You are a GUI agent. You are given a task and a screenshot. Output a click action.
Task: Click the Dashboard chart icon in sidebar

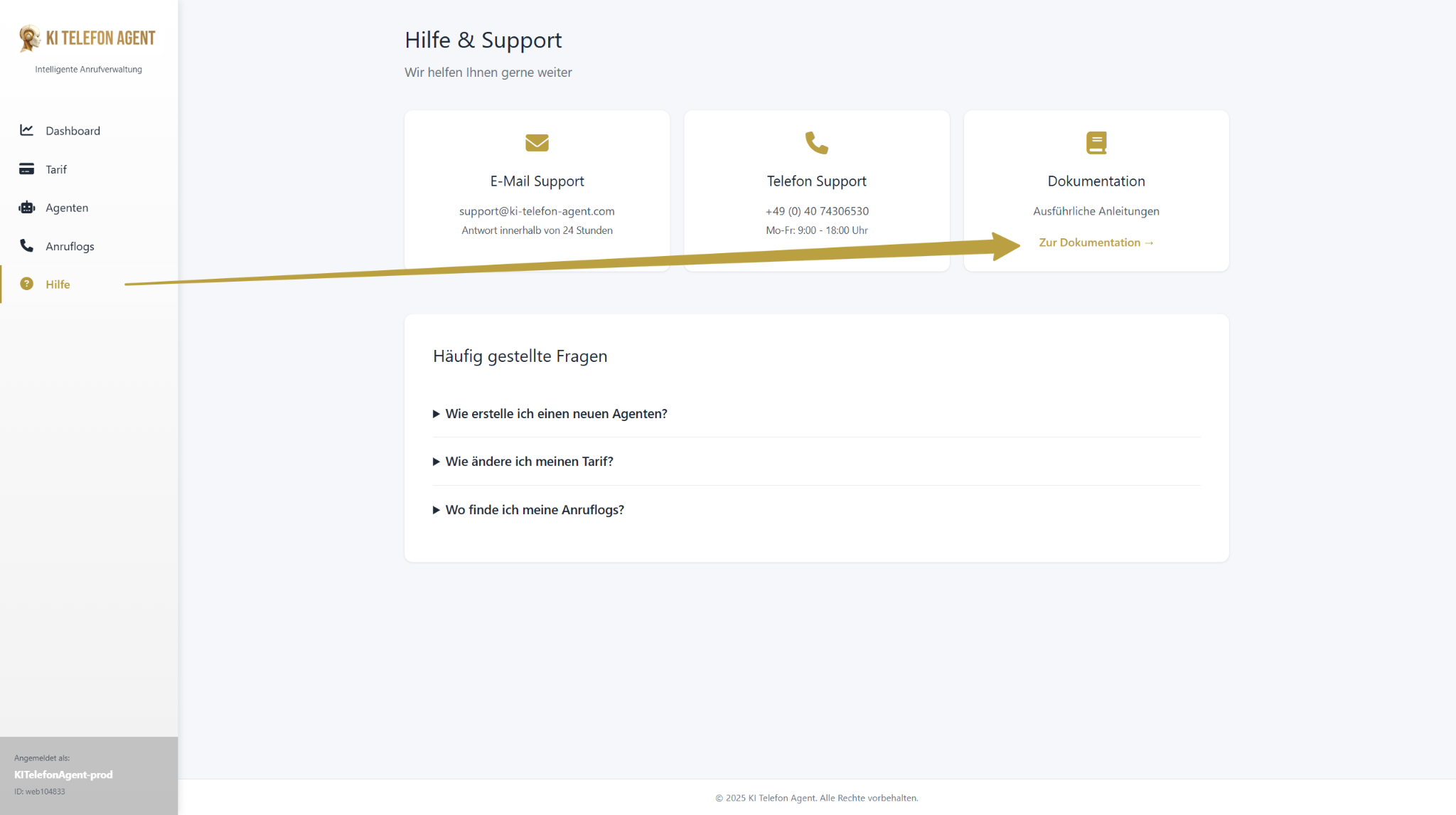tap(26, 130)
